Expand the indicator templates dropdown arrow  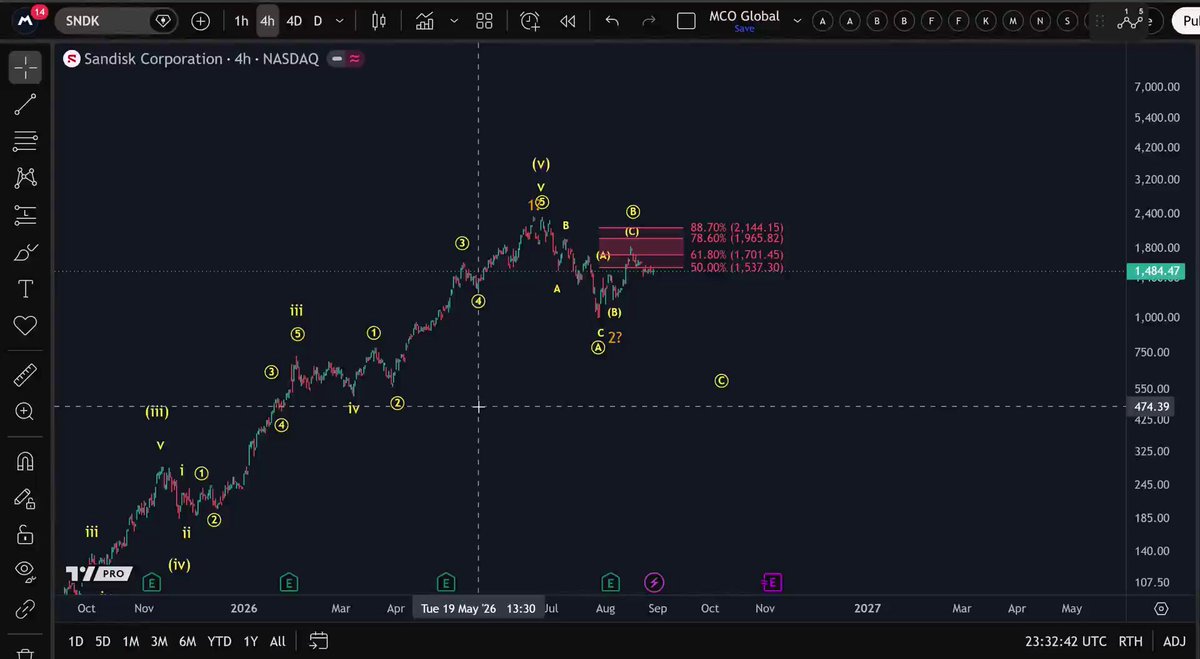click(455, 21)
